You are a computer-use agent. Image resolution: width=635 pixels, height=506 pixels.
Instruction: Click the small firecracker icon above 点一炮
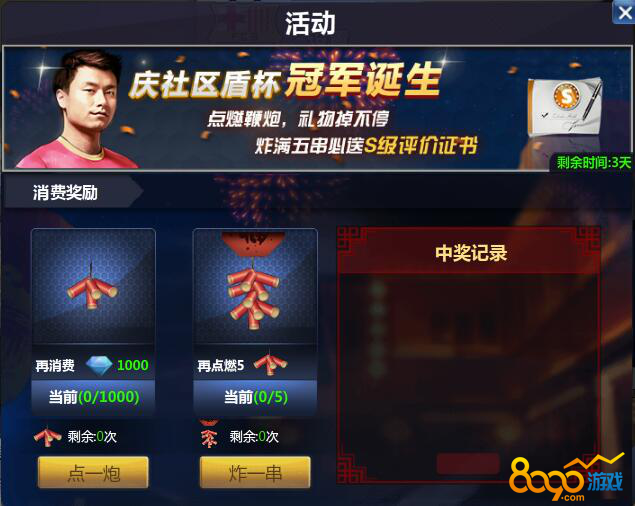click(48, 437)
